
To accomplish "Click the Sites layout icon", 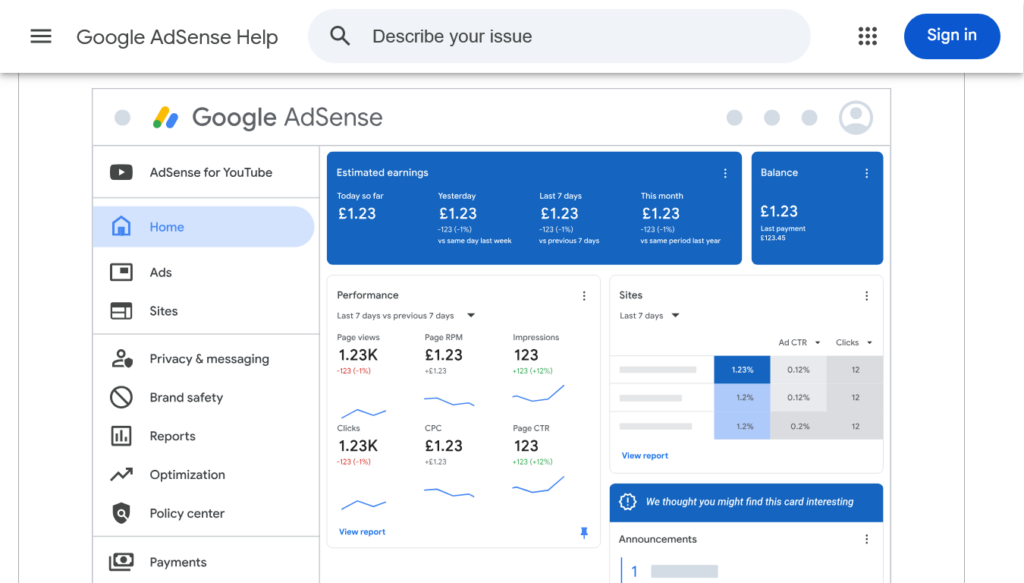I will coord(121,311).
